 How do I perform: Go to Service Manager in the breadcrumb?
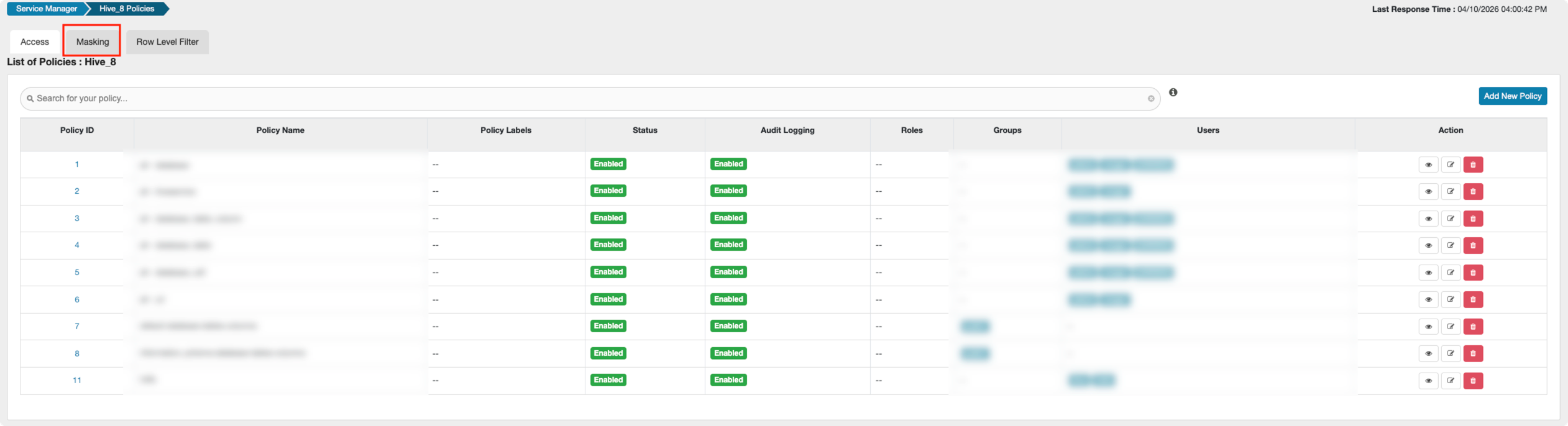(x=46, y=9)
